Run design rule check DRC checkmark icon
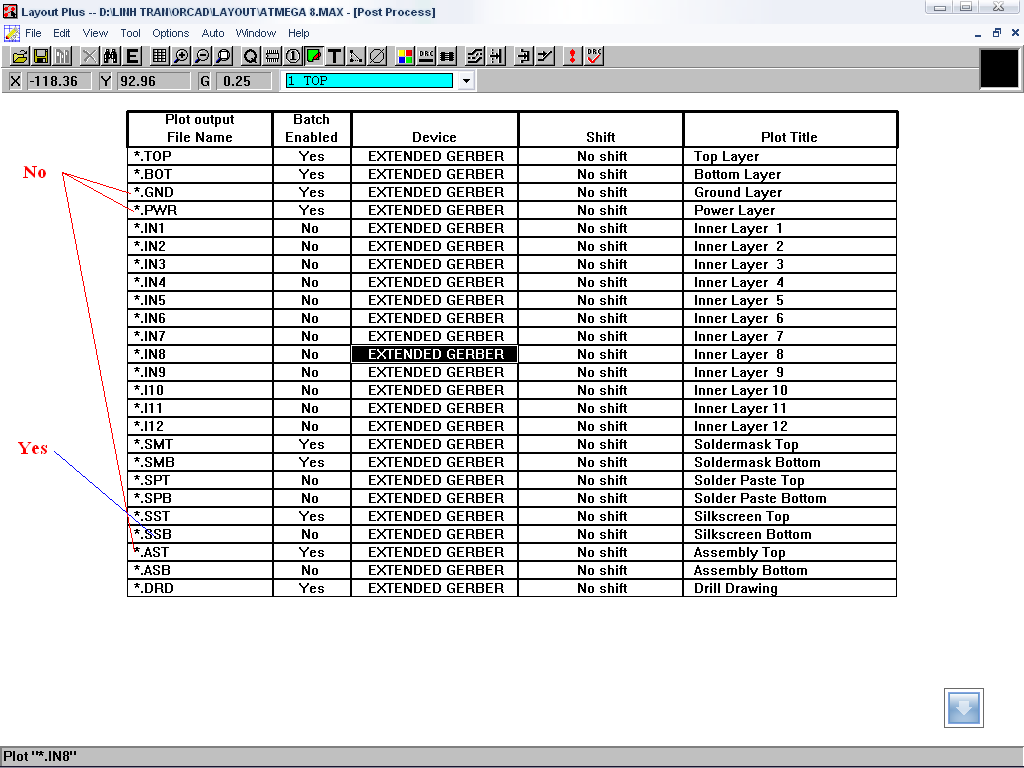This screenshot has height=768, width=1024. tap(594, 57)
